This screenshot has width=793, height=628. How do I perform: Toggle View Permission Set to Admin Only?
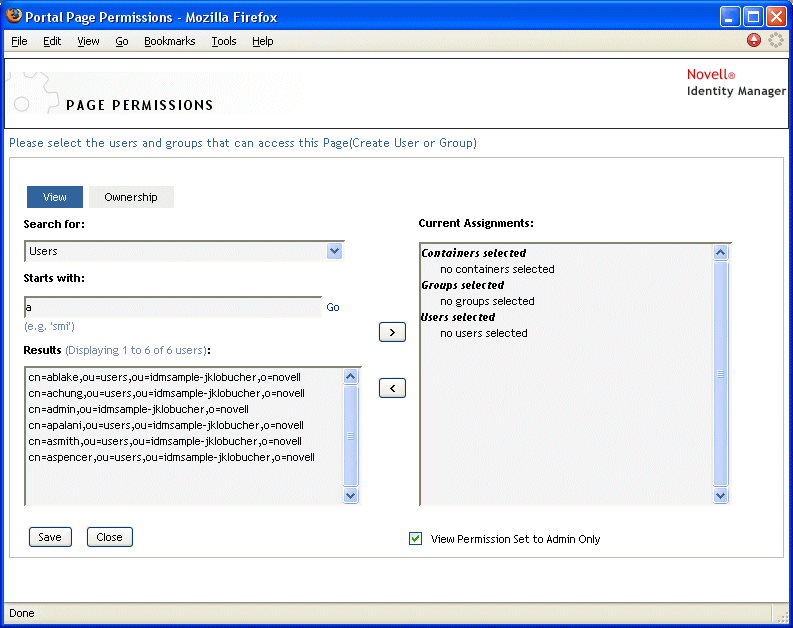point(415,539)
